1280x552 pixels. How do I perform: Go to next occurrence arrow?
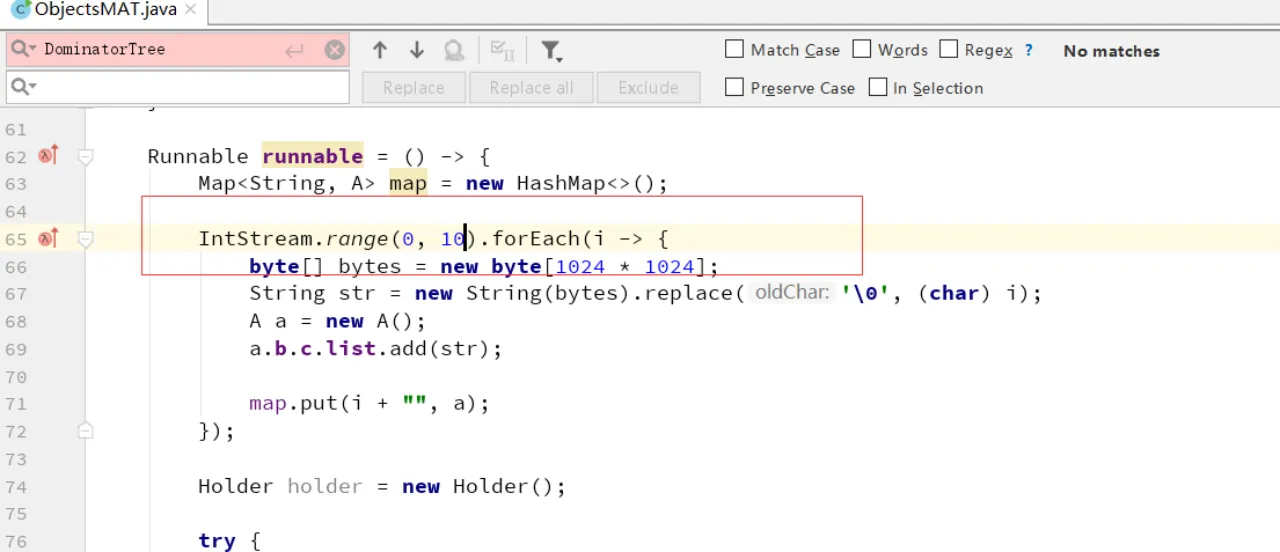click(x=417, y=50)
